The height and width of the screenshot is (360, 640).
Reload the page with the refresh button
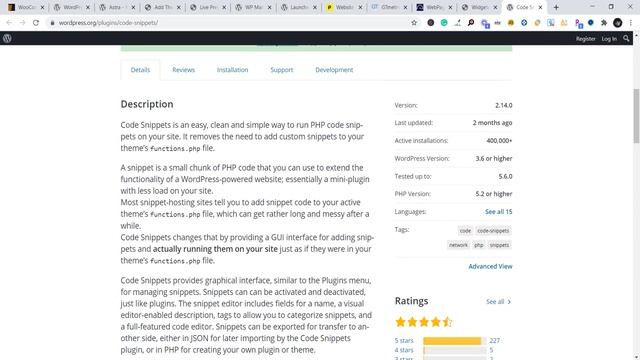(x=36, y=23)
